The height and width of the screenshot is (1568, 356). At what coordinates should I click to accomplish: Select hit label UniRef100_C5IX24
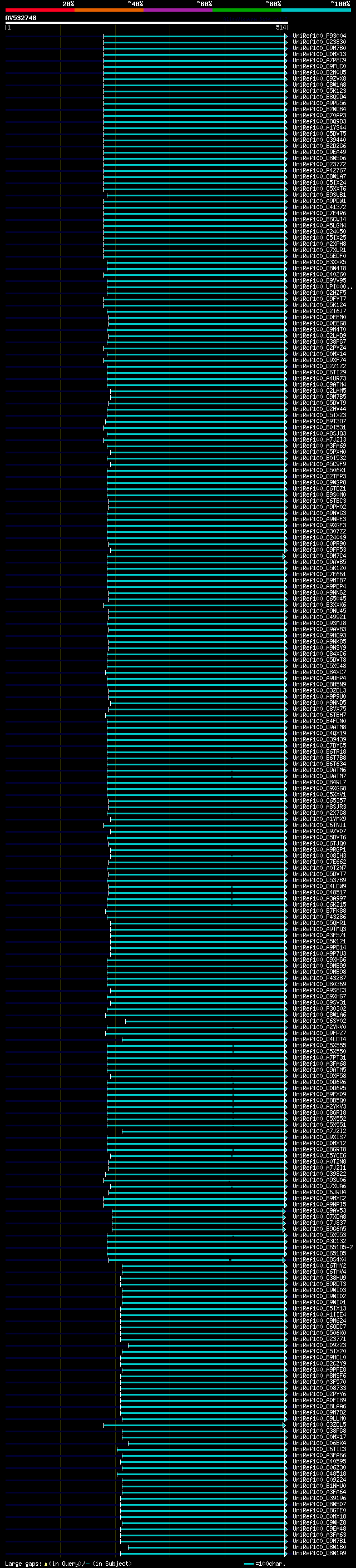[319, 182]
